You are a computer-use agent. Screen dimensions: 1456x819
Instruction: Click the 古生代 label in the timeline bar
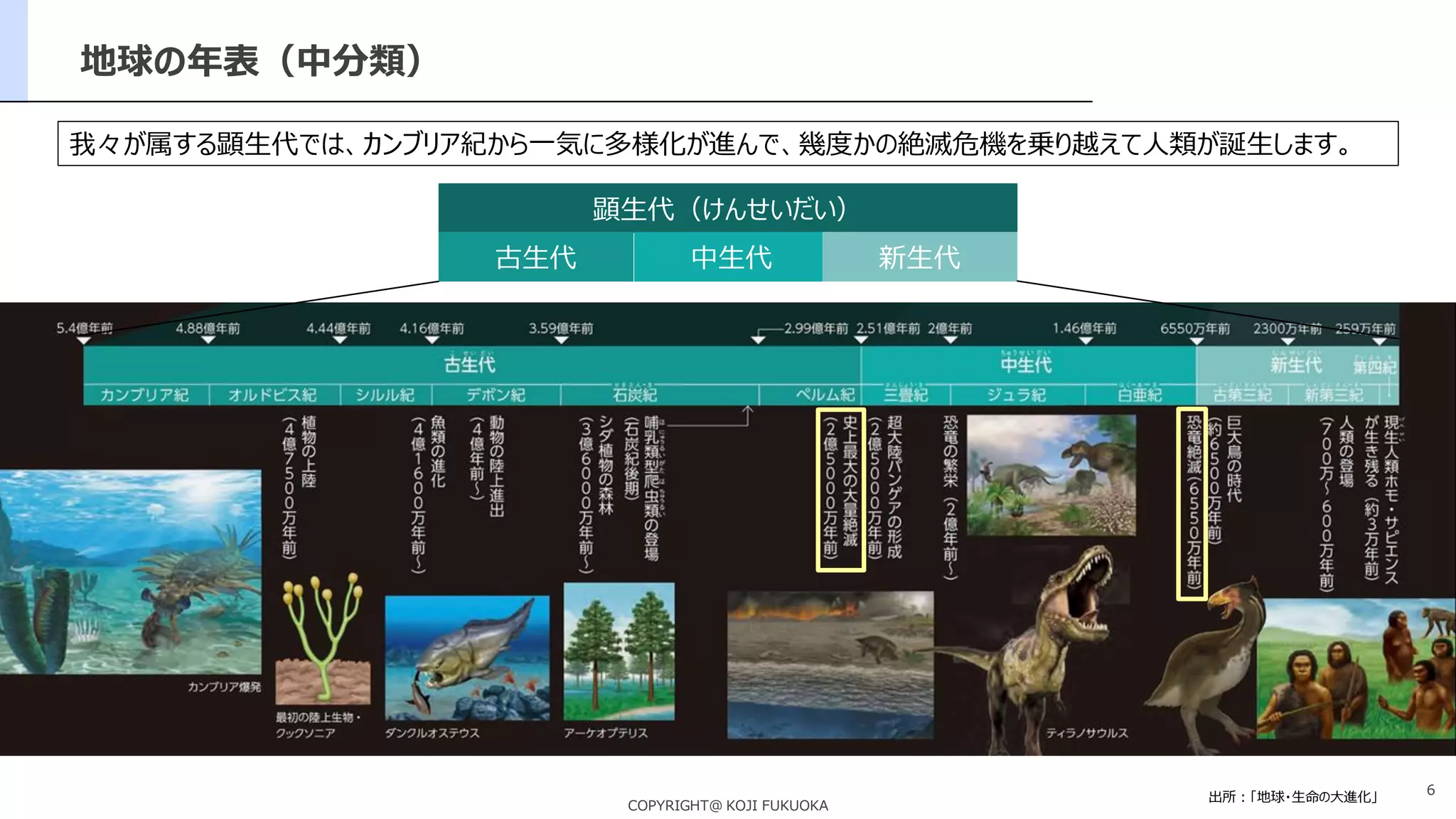coord(470,364)
